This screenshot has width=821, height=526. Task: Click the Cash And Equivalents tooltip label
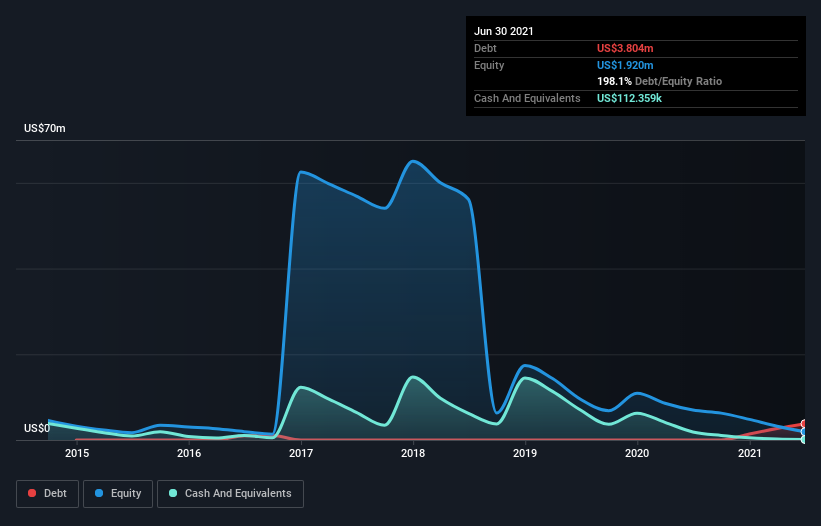pos(527,98)
